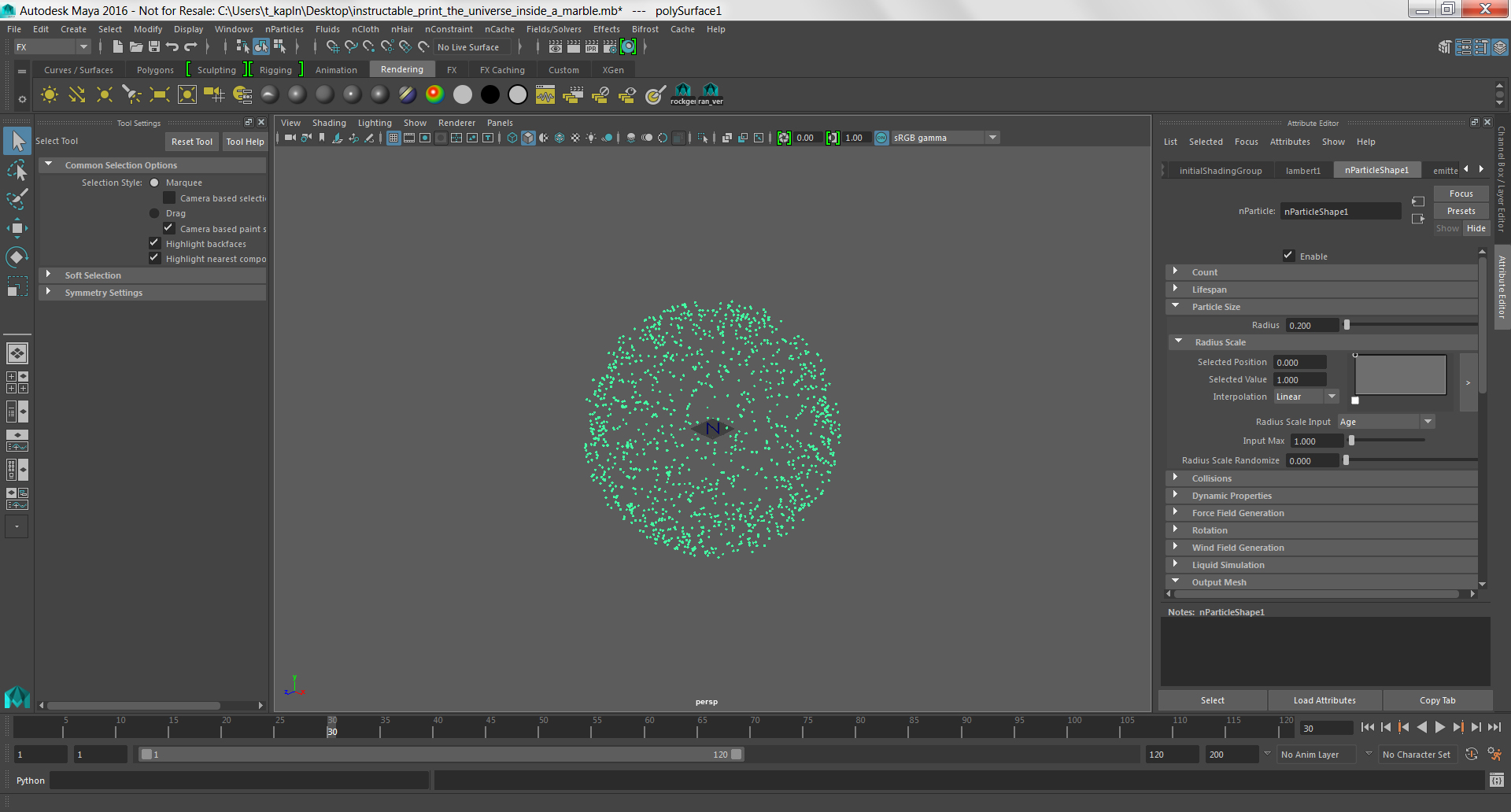This screenshot has width=1511, height=812.
Task: Toggle the Camera based paint selection checkbox
Action: (169, 228)
